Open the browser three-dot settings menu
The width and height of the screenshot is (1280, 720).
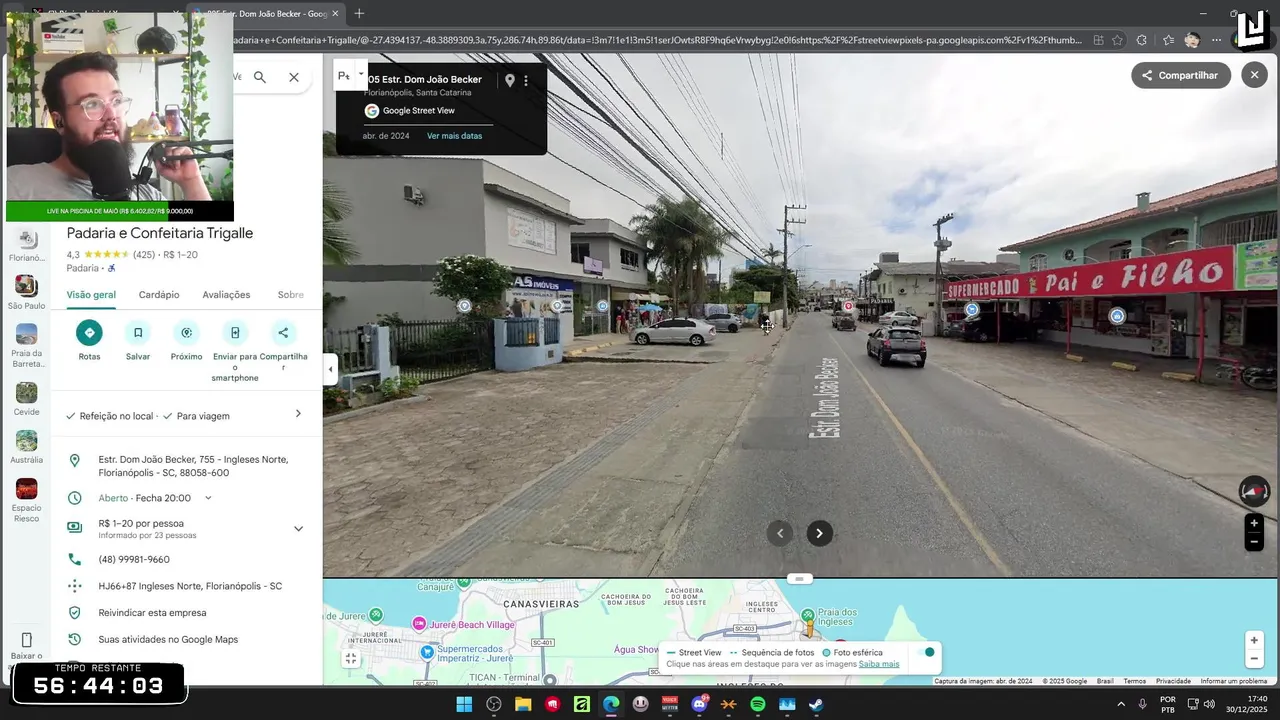point(1216,40)
